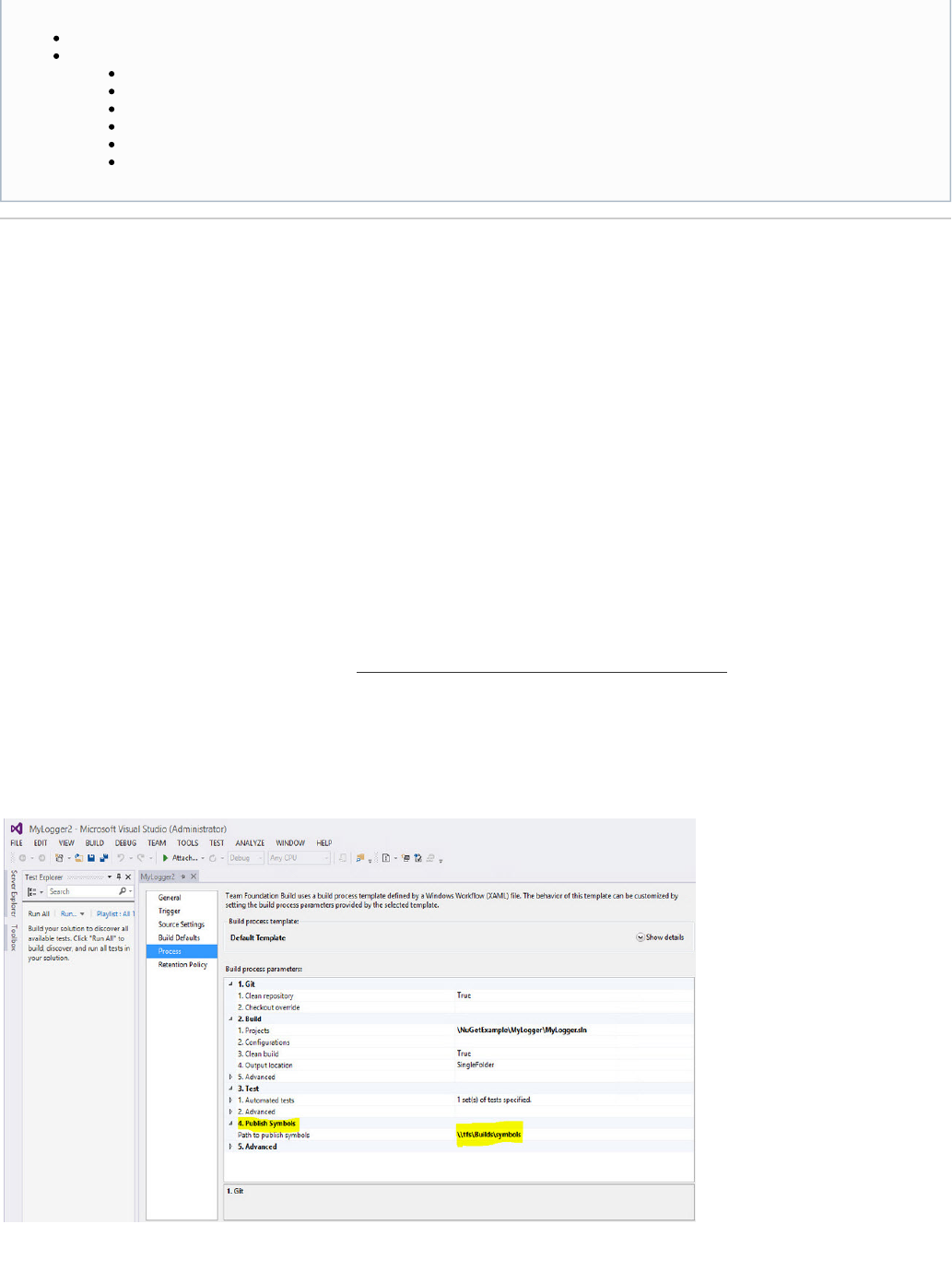The image size is (952, 1283).
Task: Click the green Attach start button
Action: (182, 858)
